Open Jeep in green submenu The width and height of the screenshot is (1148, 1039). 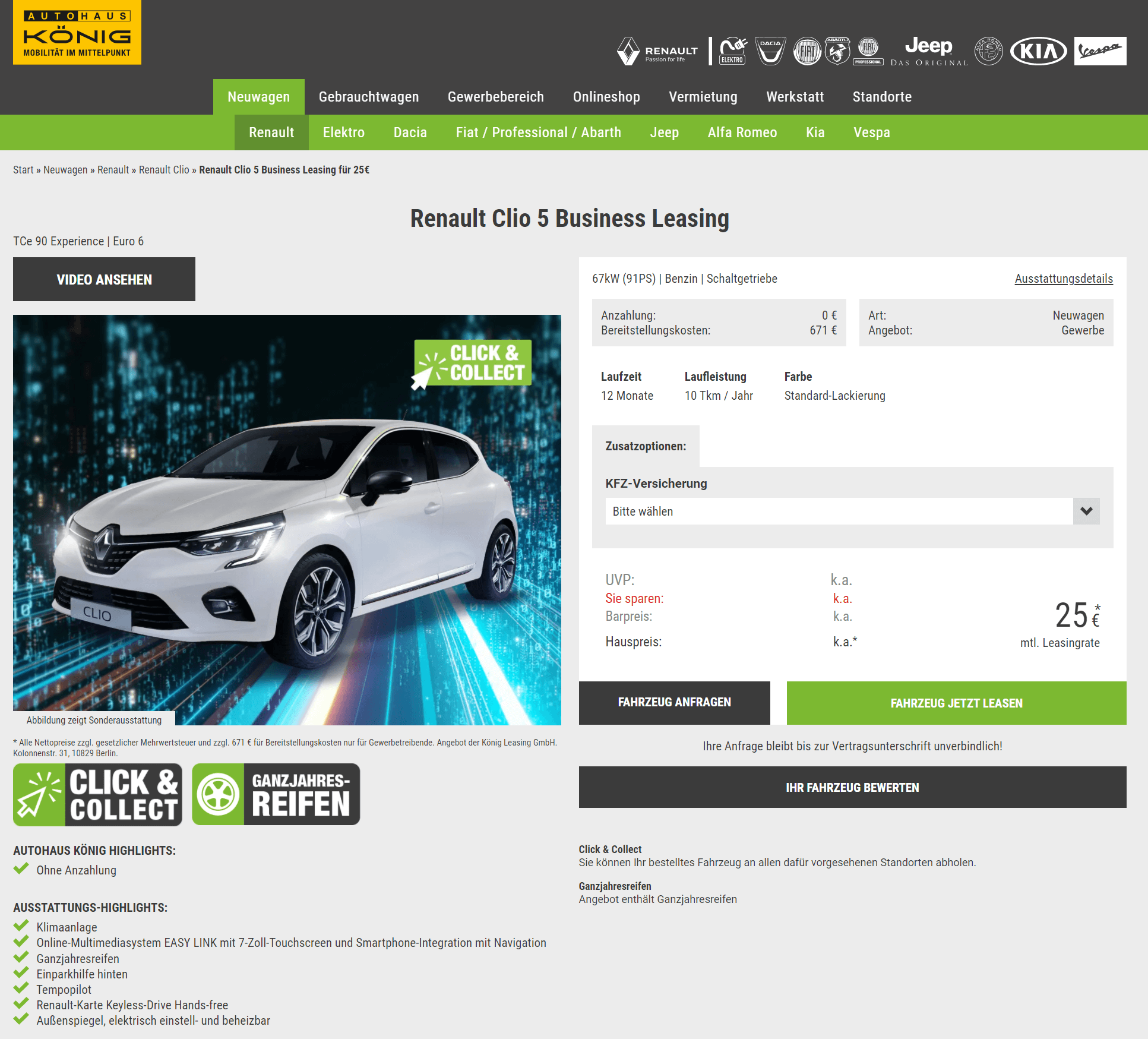665,132
